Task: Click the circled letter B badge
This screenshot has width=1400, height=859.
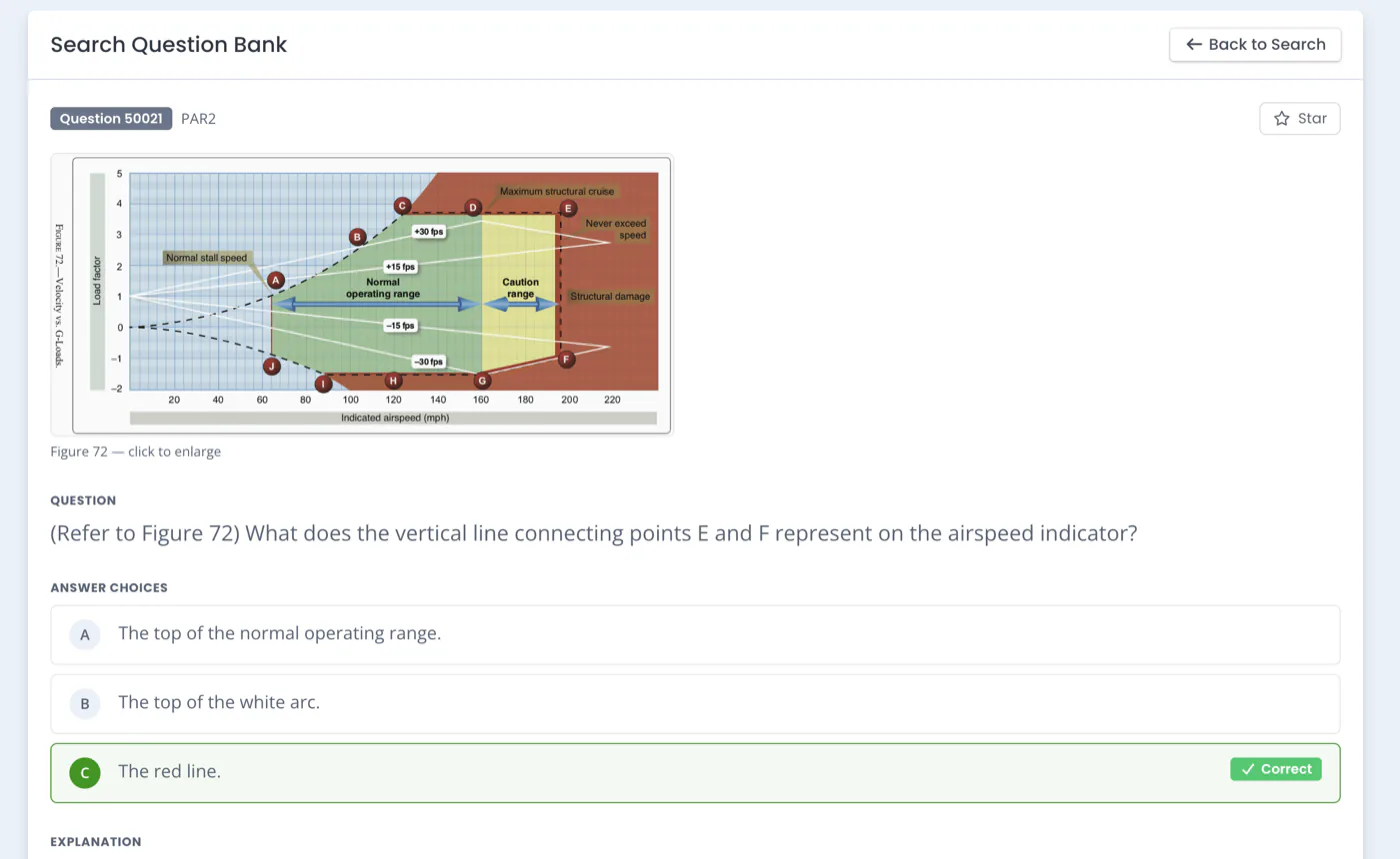Action: pyautogui.click(x=85, y=703)
